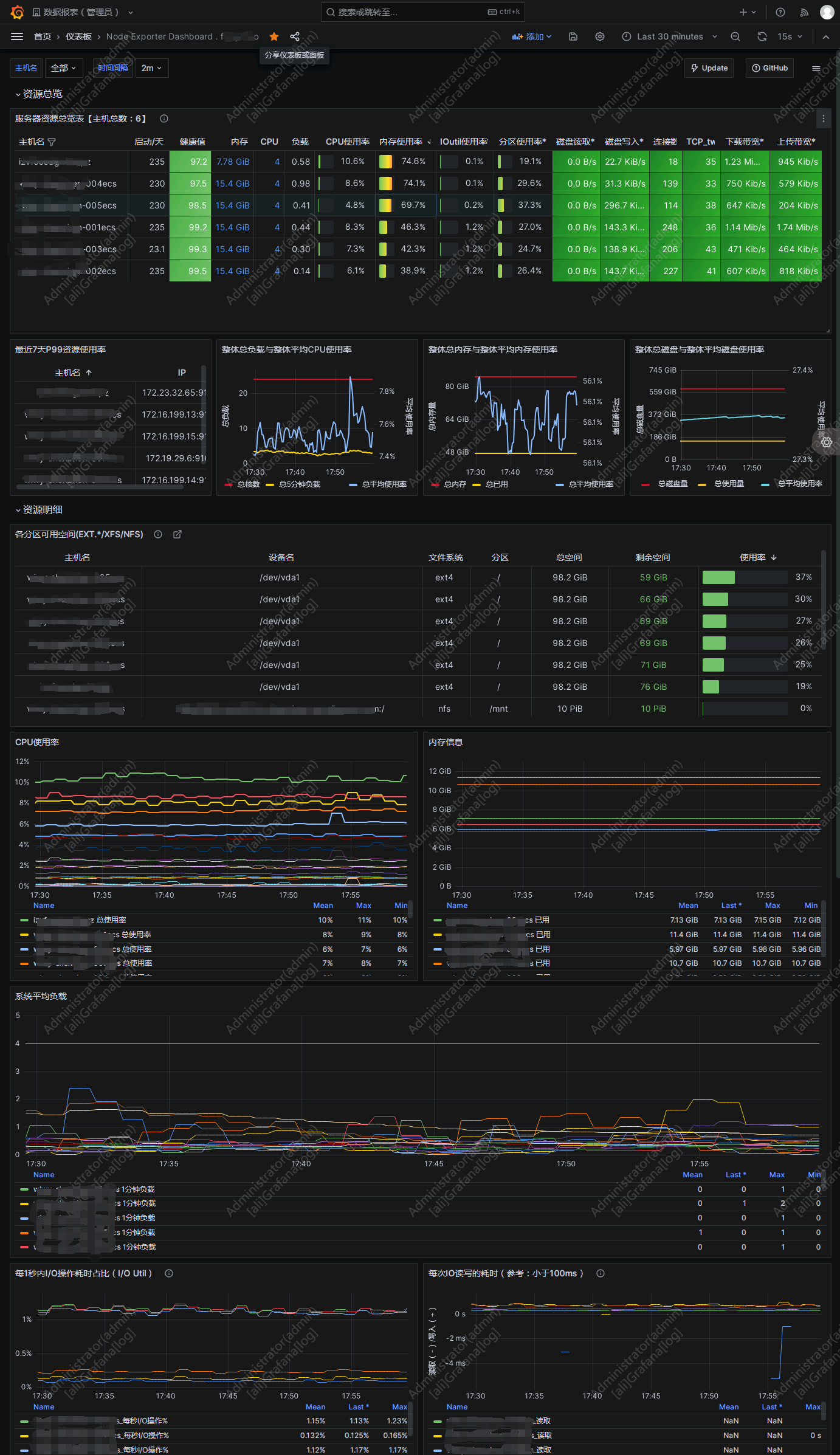The width and height of the screenshot is (840, 1455).
Task: Open the help question-mark menu
Action: tap(780, 12)
